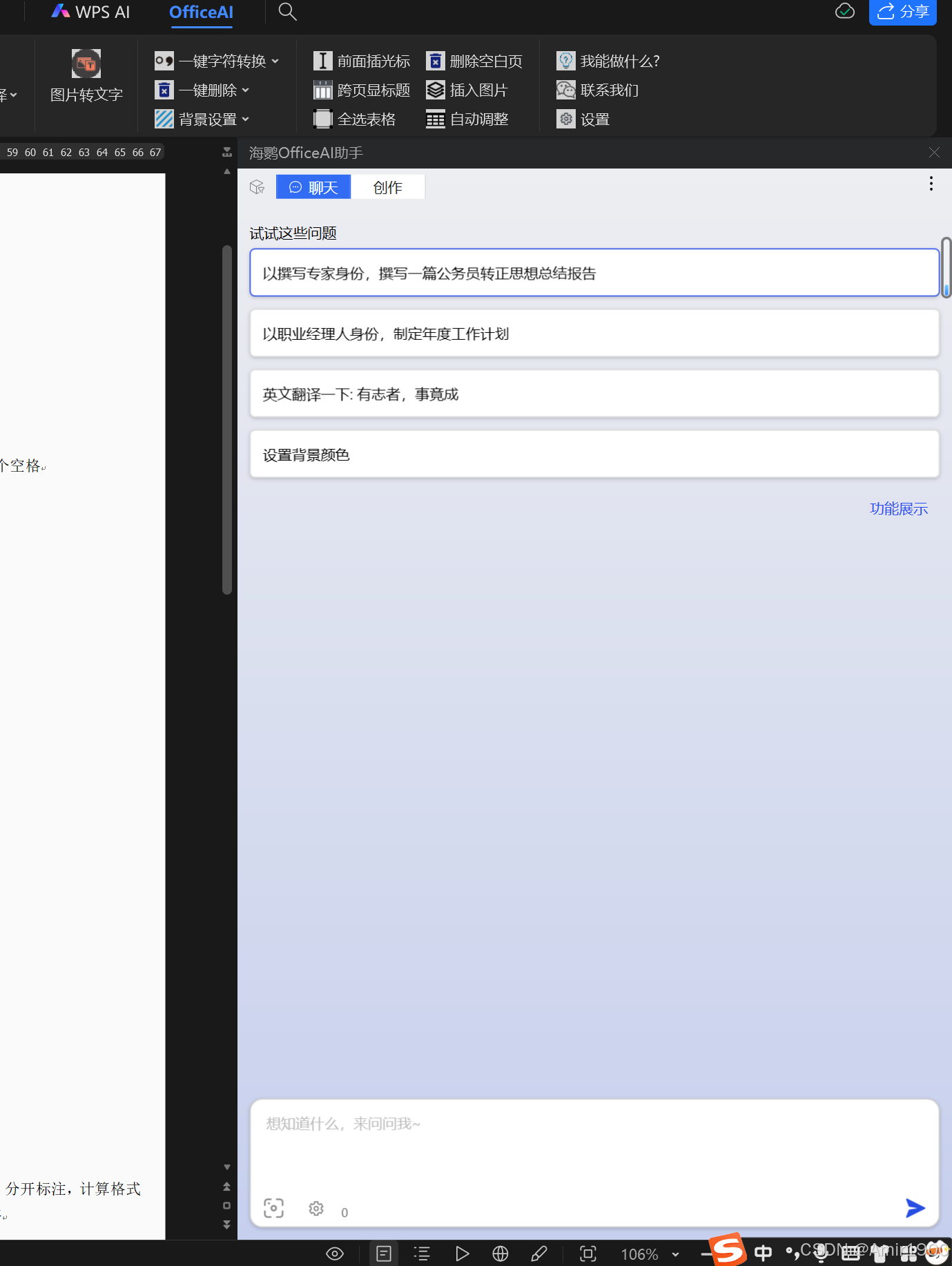Screen dimensions: 952x1266
Task: Open the WPS AI tab
Action: [90, 12]
